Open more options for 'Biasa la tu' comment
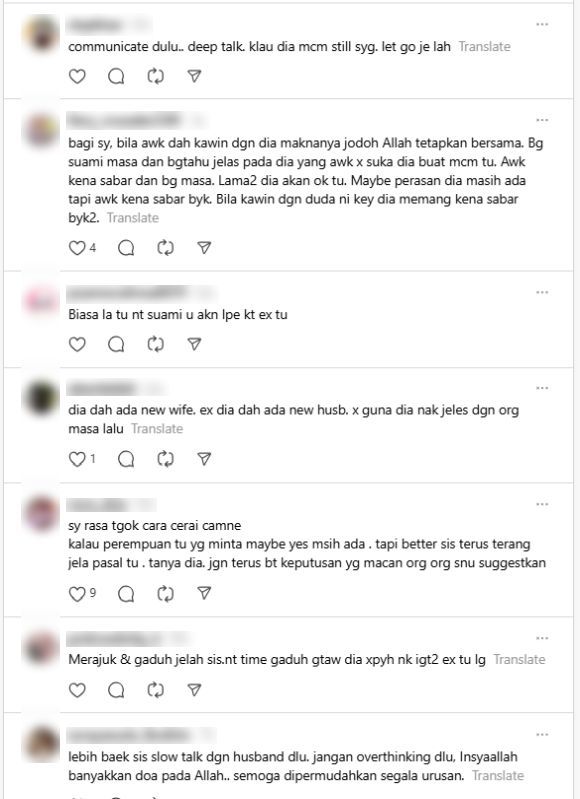Screen dimensions: 580x799 click(542, 292)
